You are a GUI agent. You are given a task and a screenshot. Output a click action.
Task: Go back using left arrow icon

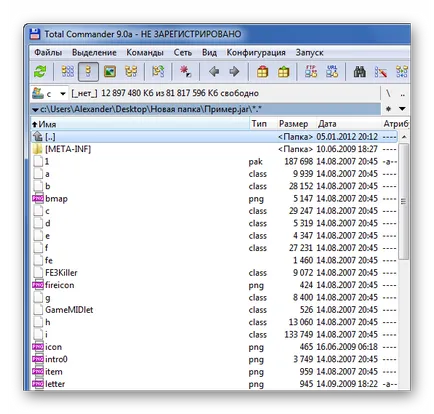pos(214,72)
